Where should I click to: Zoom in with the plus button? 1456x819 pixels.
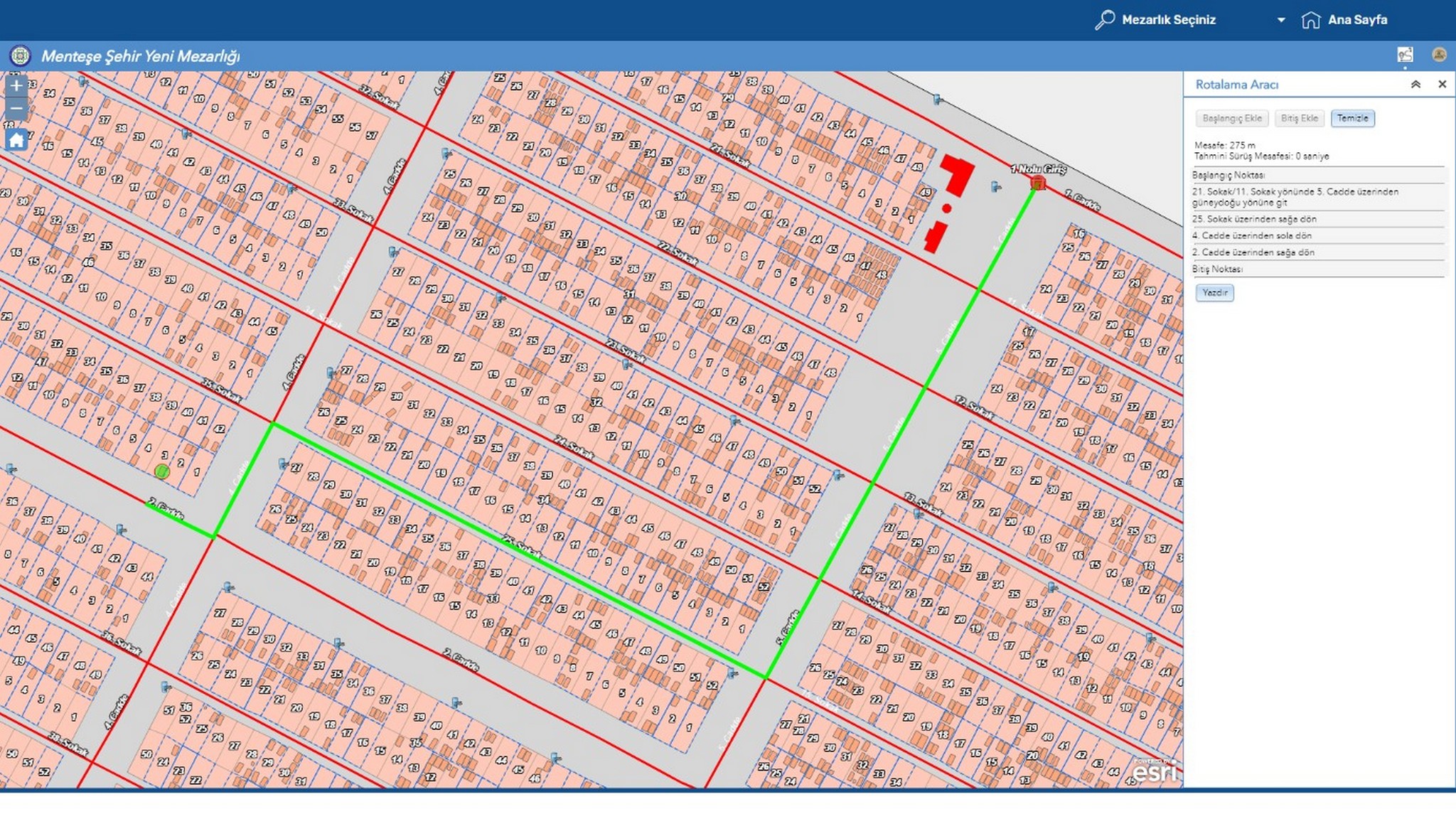(x=16, y=85)
